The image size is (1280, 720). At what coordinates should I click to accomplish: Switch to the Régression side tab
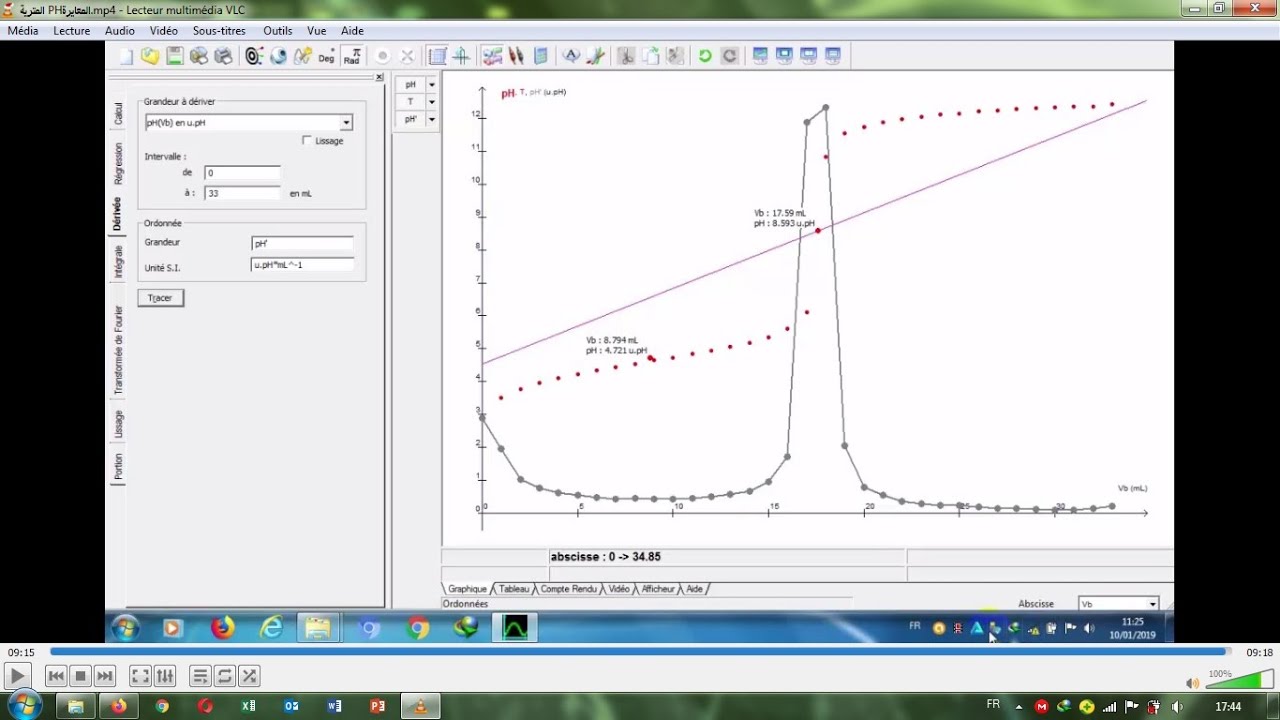(118, 163)
